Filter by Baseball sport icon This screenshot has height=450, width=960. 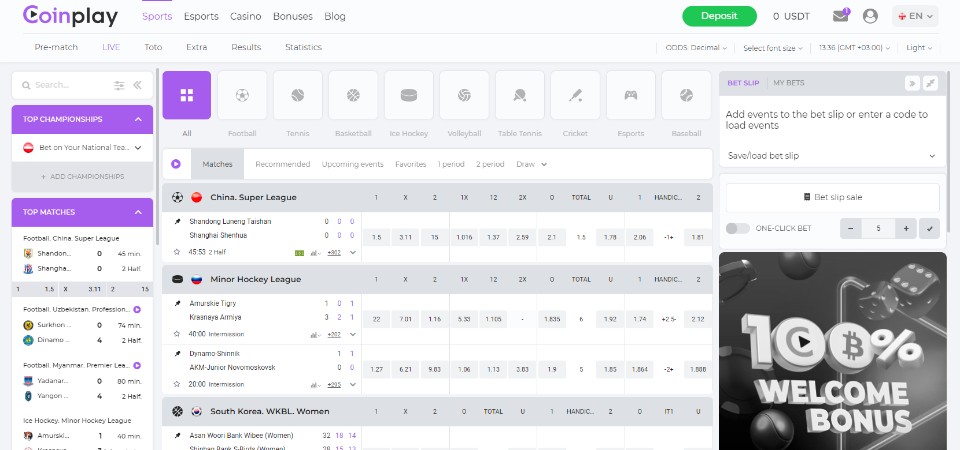coord(686,95)
